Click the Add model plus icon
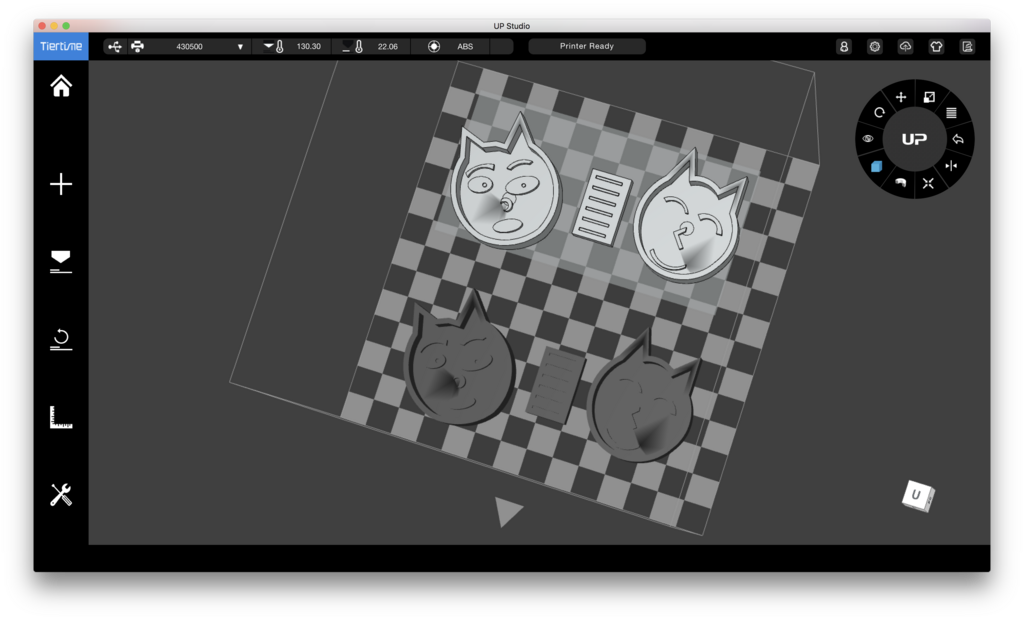 click(61, 184)
